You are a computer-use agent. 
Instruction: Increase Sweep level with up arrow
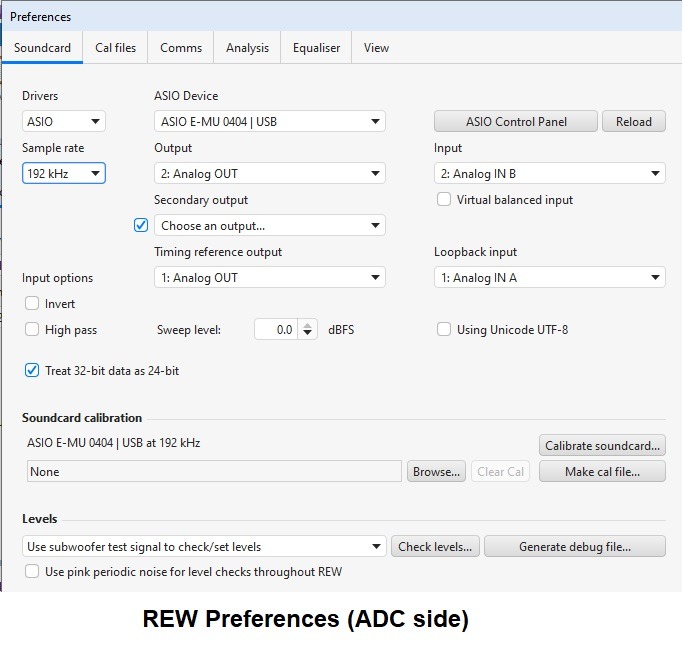pyautogui.click(x=308, y=325)
